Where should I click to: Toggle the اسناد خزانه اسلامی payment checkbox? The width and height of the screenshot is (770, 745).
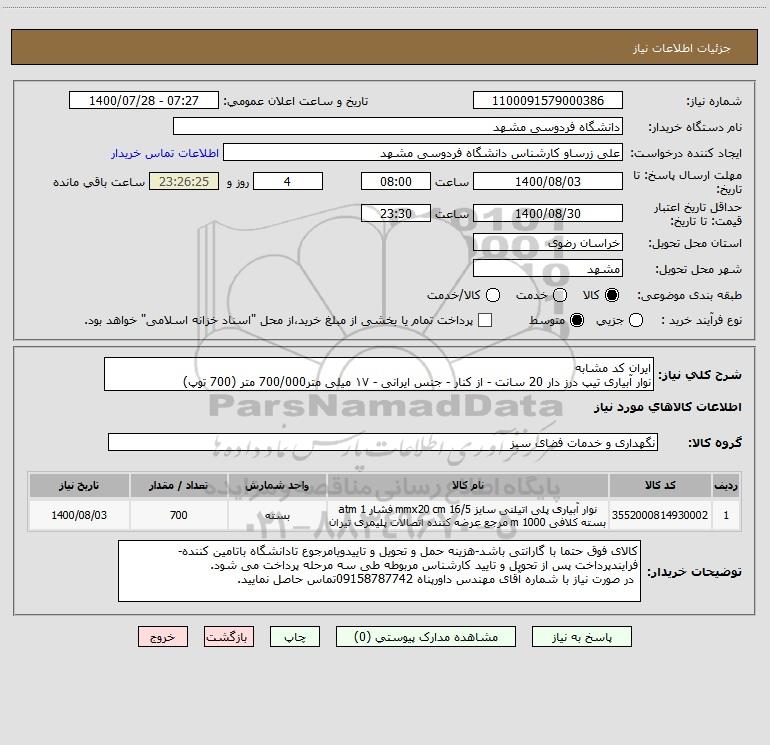(485, 320)
